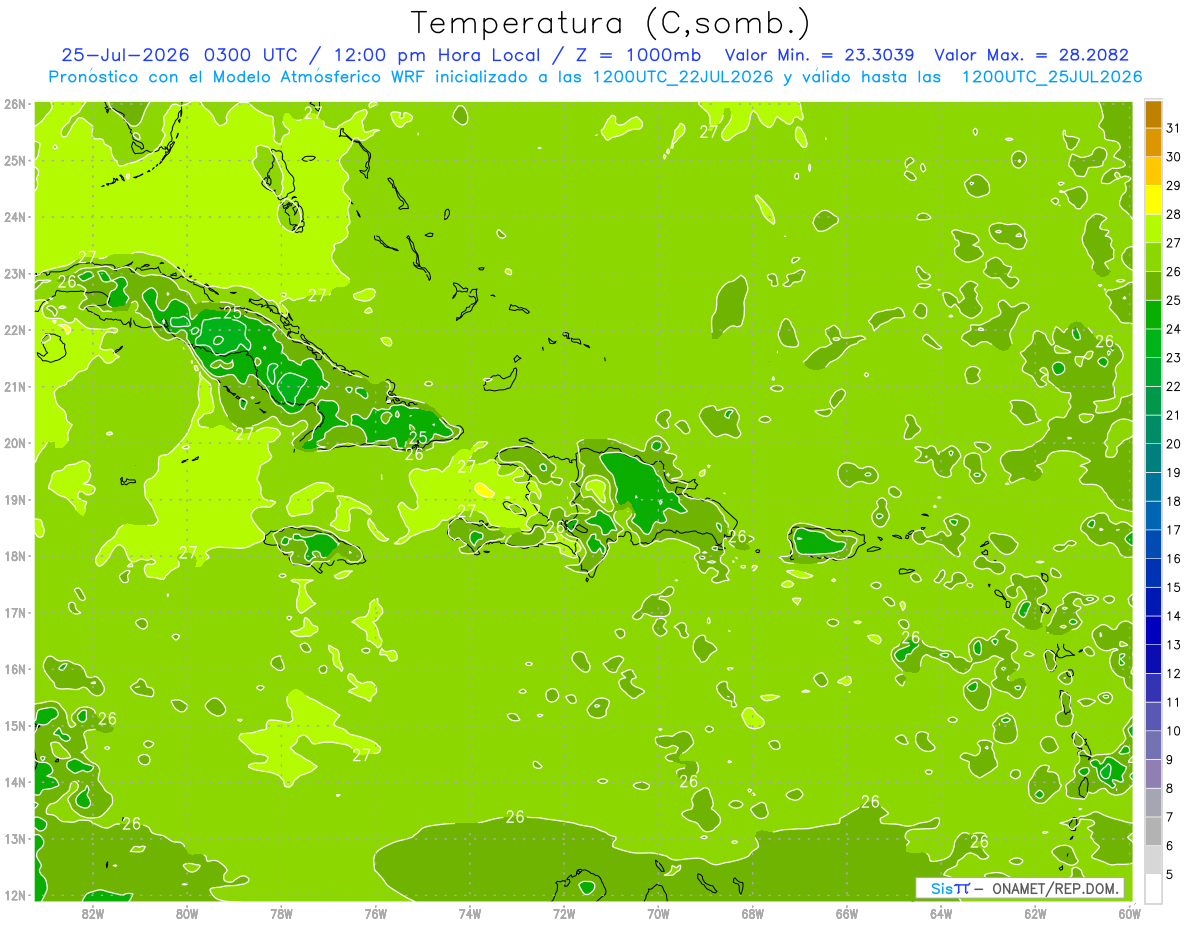Click the "66W" longitude axis label
Viewport: 1200px width, 927px height.
point(847,913)
